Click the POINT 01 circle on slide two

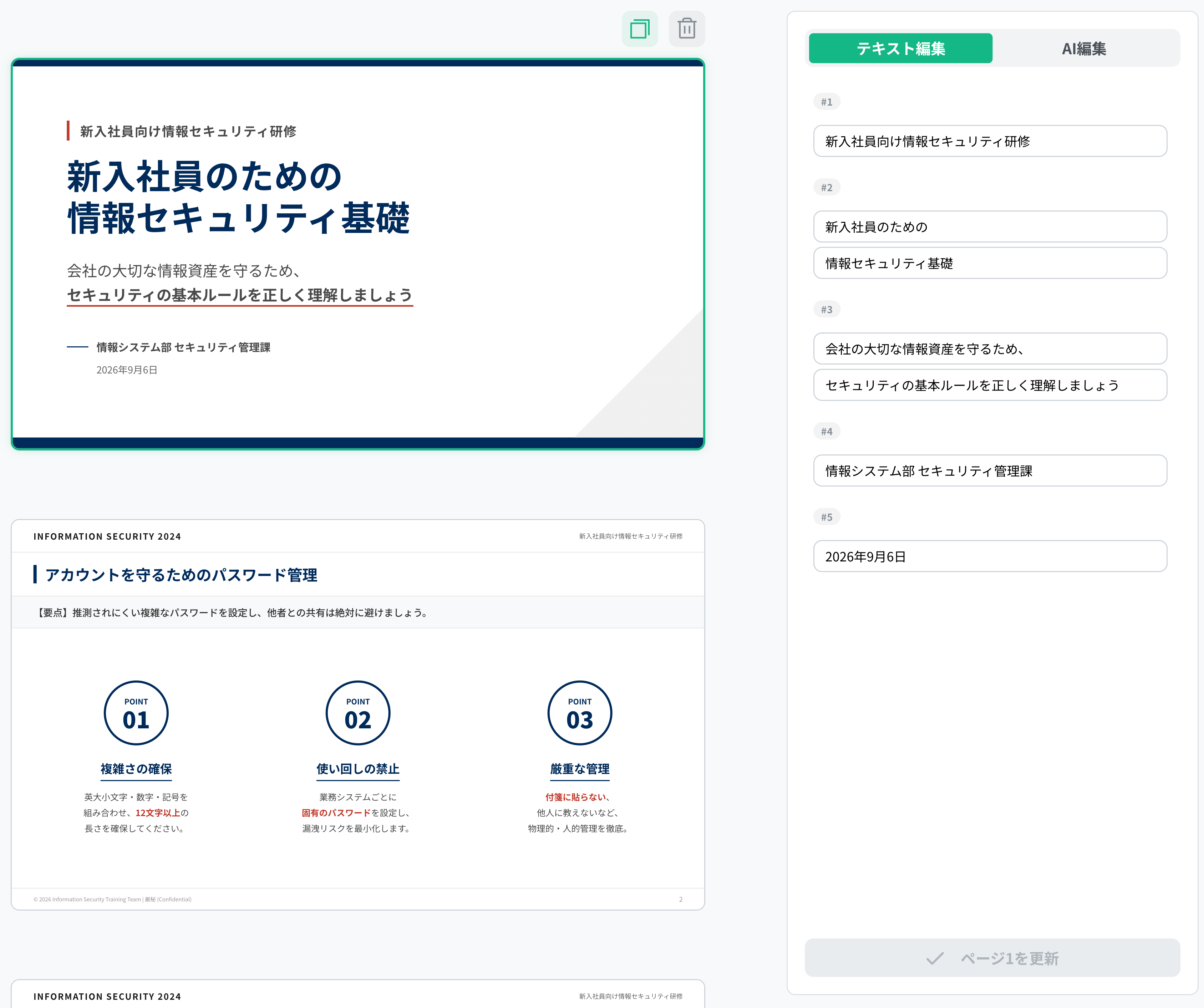click(x=136, y=713)
